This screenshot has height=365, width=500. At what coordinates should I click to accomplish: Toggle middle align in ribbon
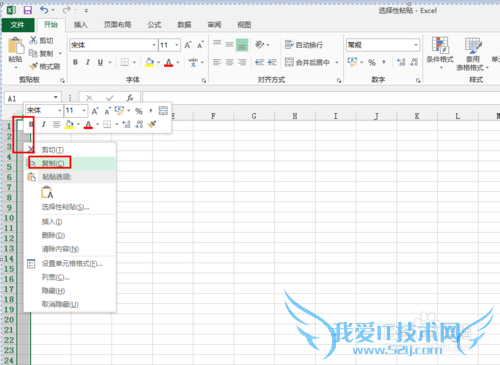pyautogui.click(x=229, y=44)
